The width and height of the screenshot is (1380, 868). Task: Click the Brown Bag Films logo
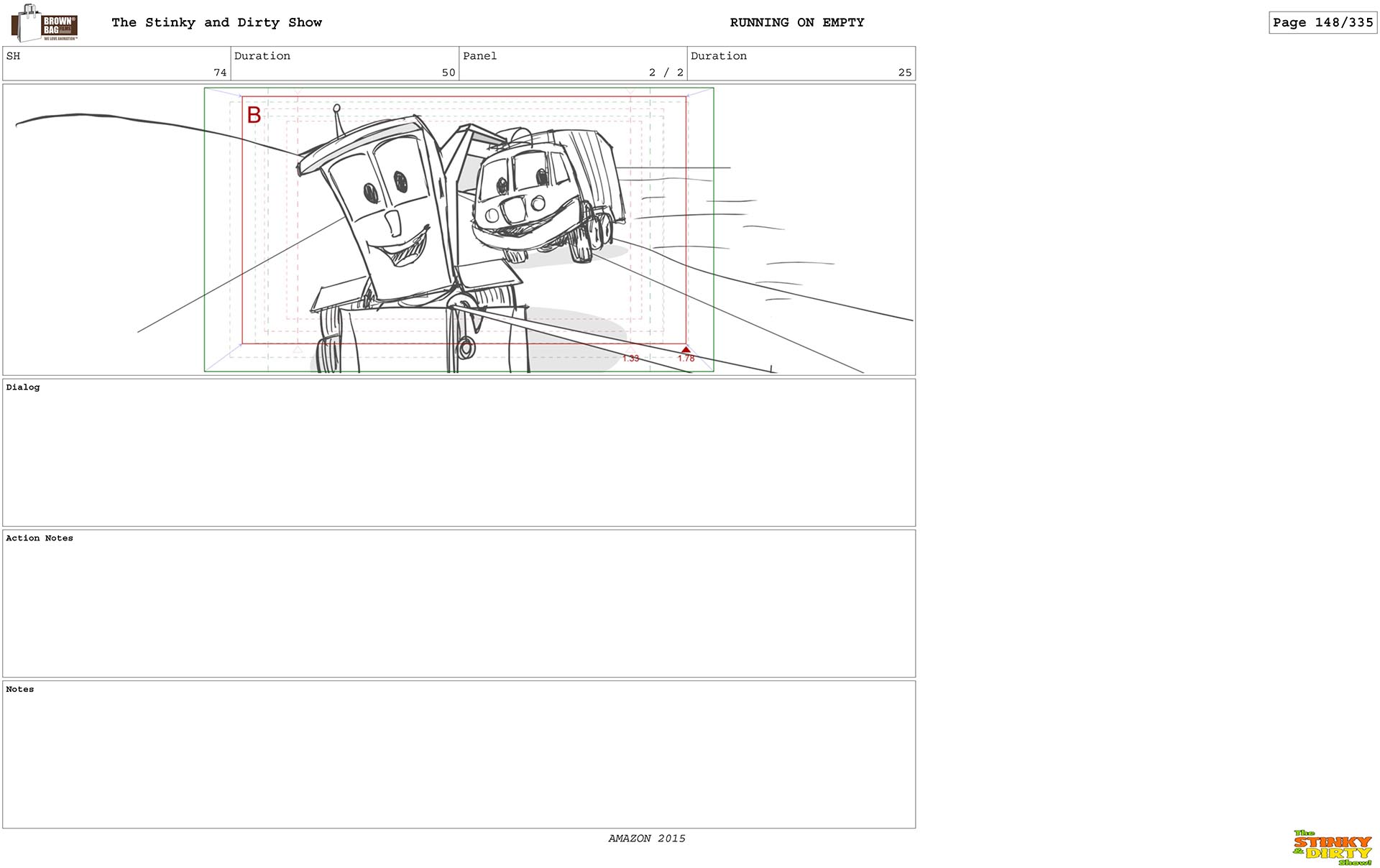click(45, 23)
